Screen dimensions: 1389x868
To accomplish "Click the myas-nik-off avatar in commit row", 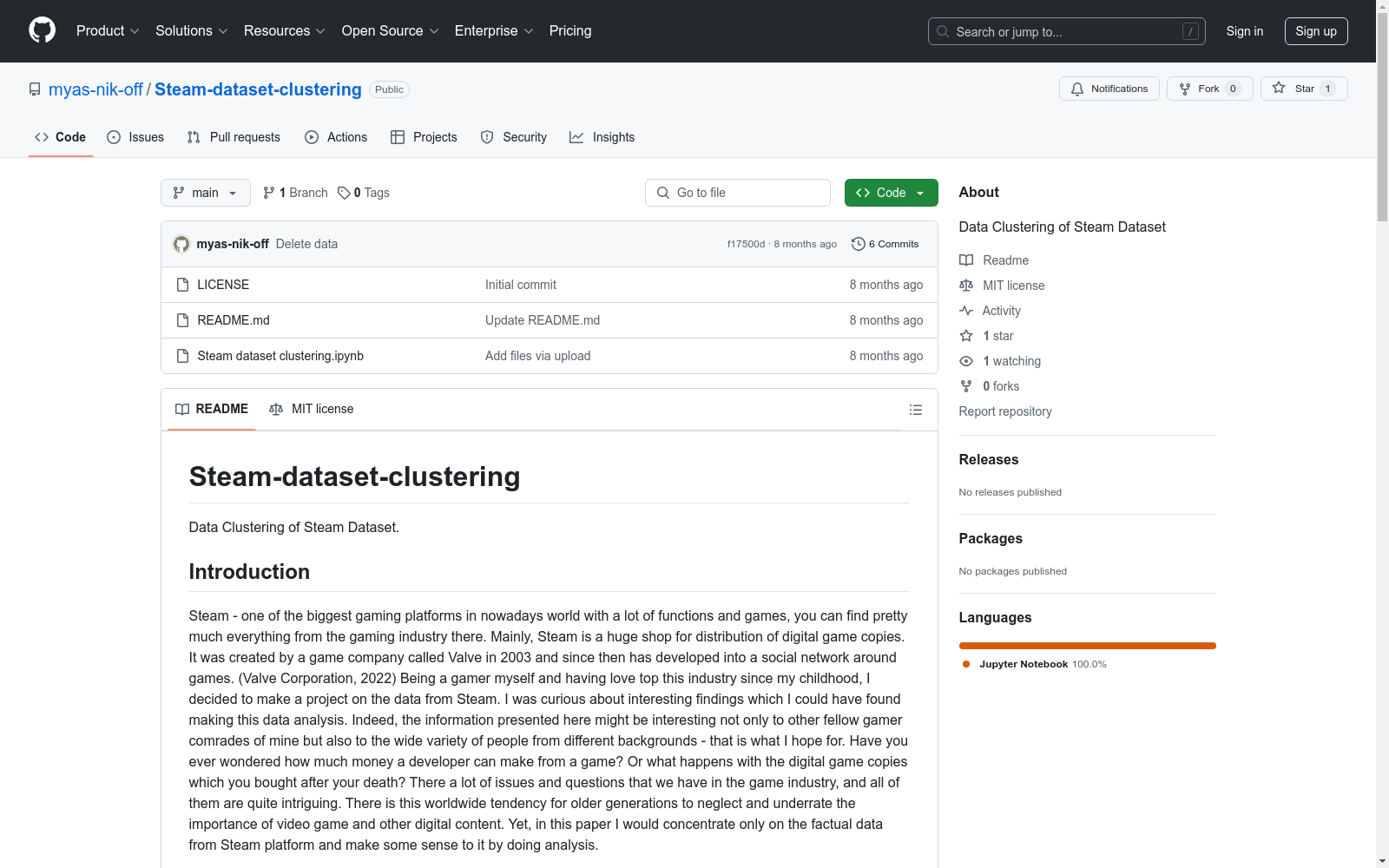I will pos(181,244).
